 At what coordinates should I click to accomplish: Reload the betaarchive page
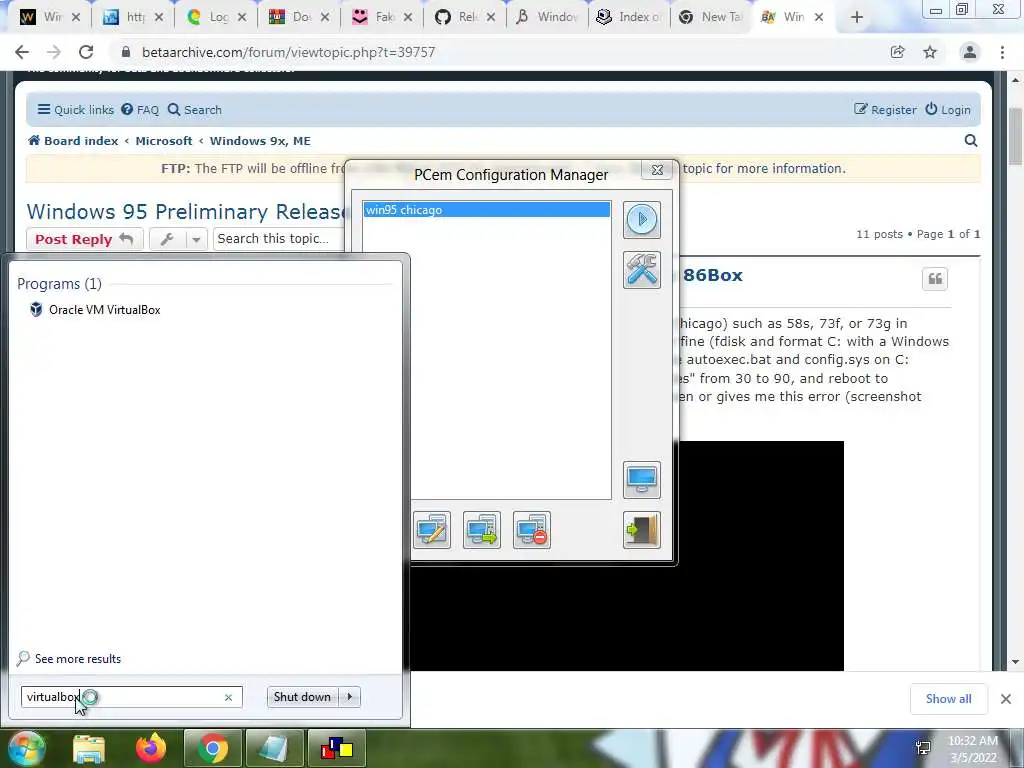[86, 52]
